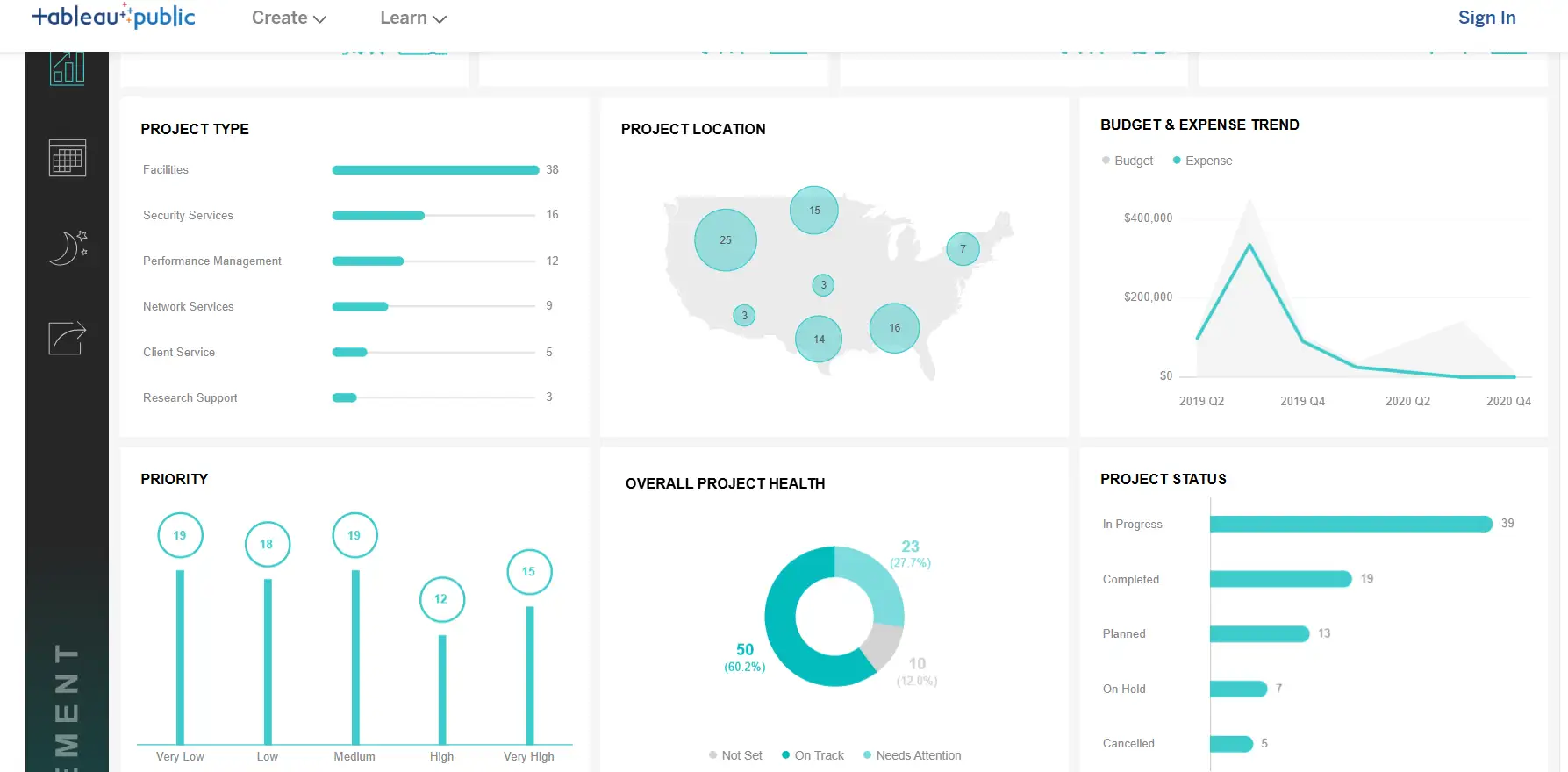Select the map bubble labeled 14
Image resolution: width=1568 pixels, height=772 pixels.
tap(819, 339)
